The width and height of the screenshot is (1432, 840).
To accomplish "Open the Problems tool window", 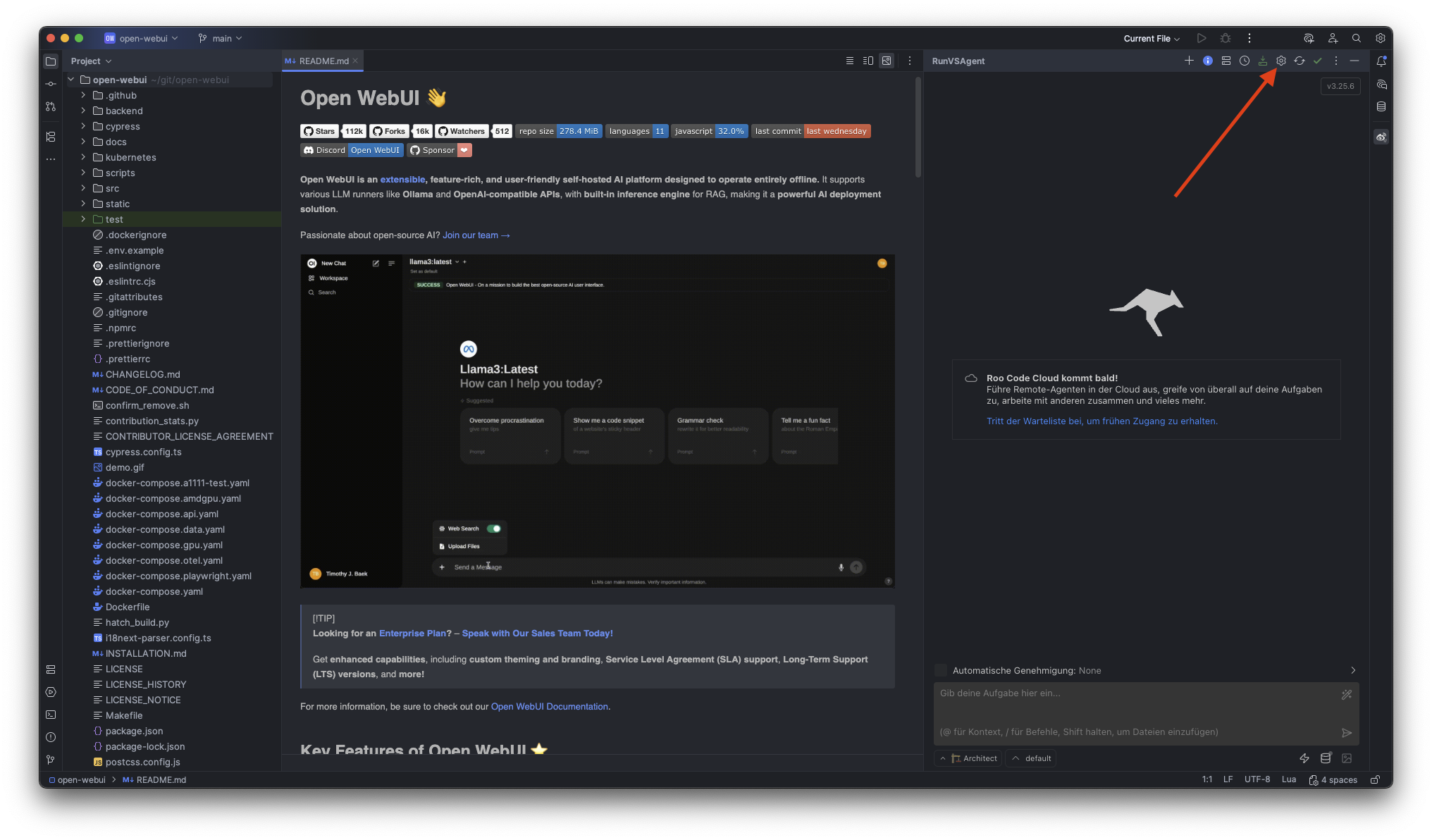I will (x=51, y=737).
